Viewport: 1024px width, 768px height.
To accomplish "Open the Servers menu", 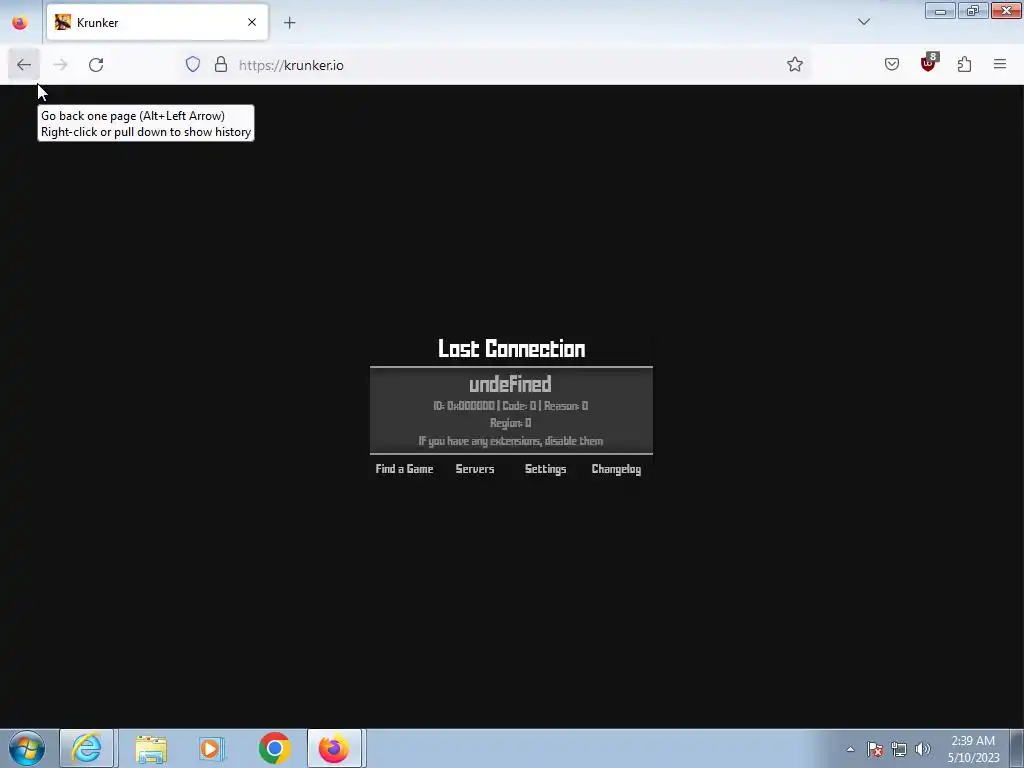I will point(475,469).
